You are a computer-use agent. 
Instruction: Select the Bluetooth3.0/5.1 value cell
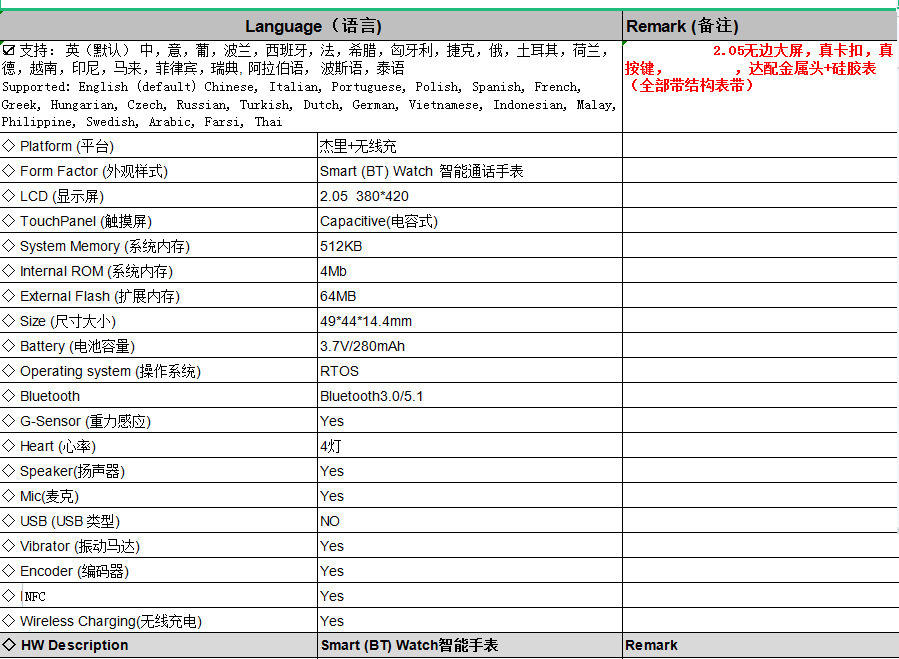click(x=371, y=396)
